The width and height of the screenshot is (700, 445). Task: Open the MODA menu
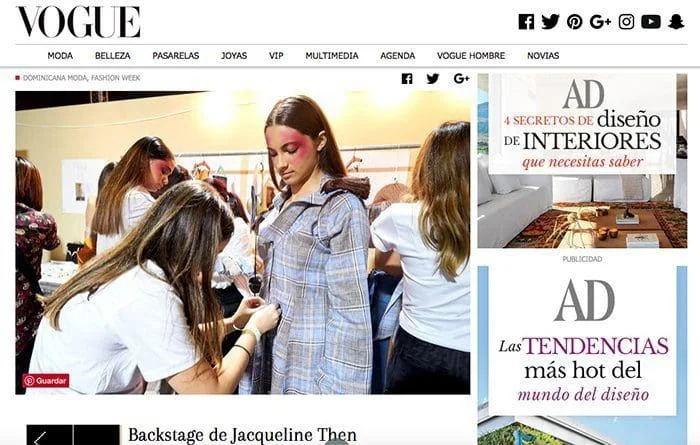click(60, 56)
